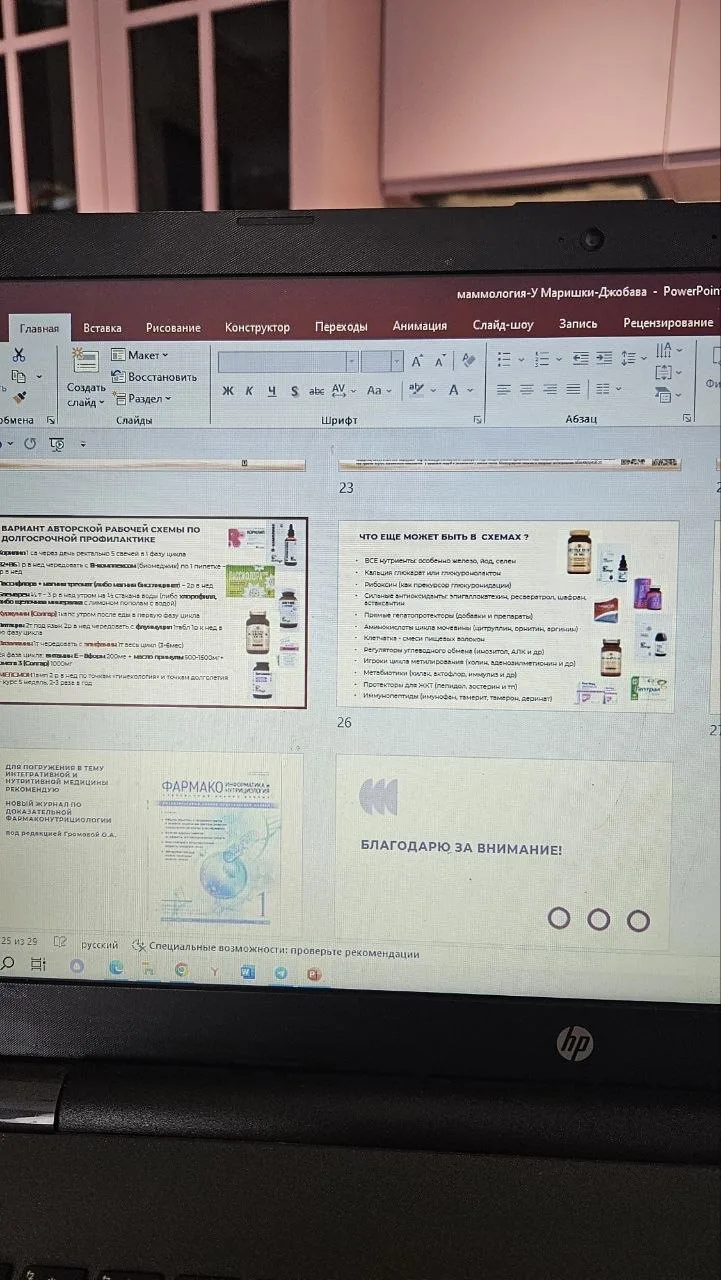The image size is (721, 1280).
Task: Open the bullets list dropdown
Action: (510, 358)
